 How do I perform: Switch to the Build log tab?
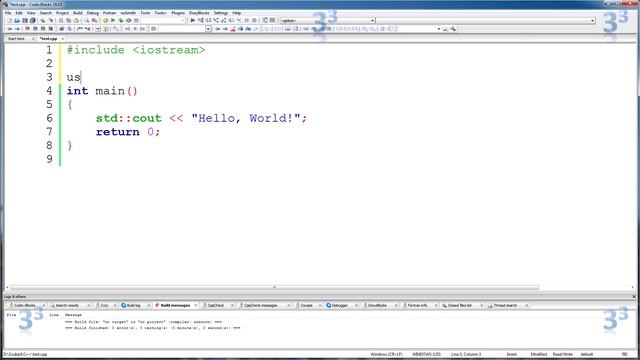tap(133, 305)
